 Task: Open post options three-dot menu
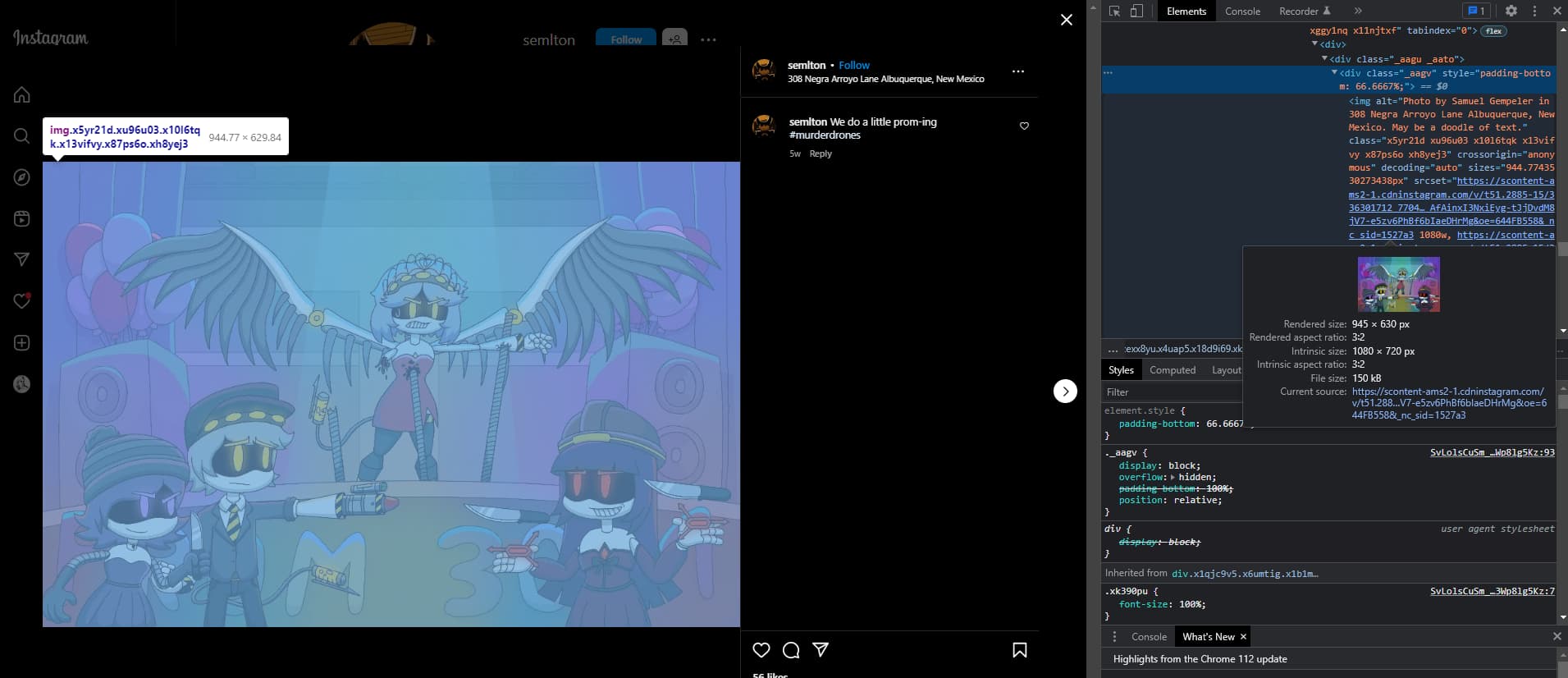pos(1018,71)
